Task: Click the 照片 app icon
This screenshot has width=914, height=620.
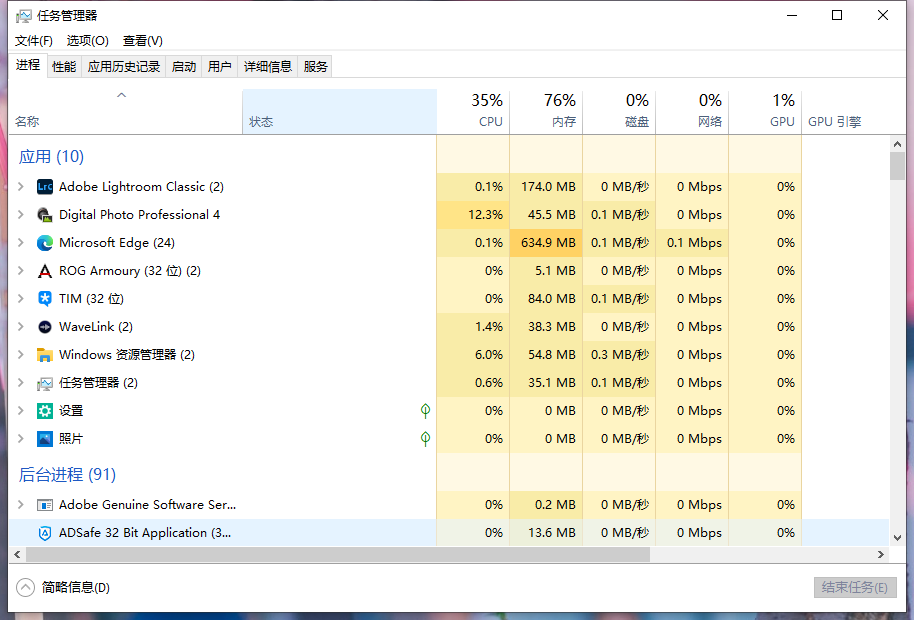Action: tap(45, 439)
